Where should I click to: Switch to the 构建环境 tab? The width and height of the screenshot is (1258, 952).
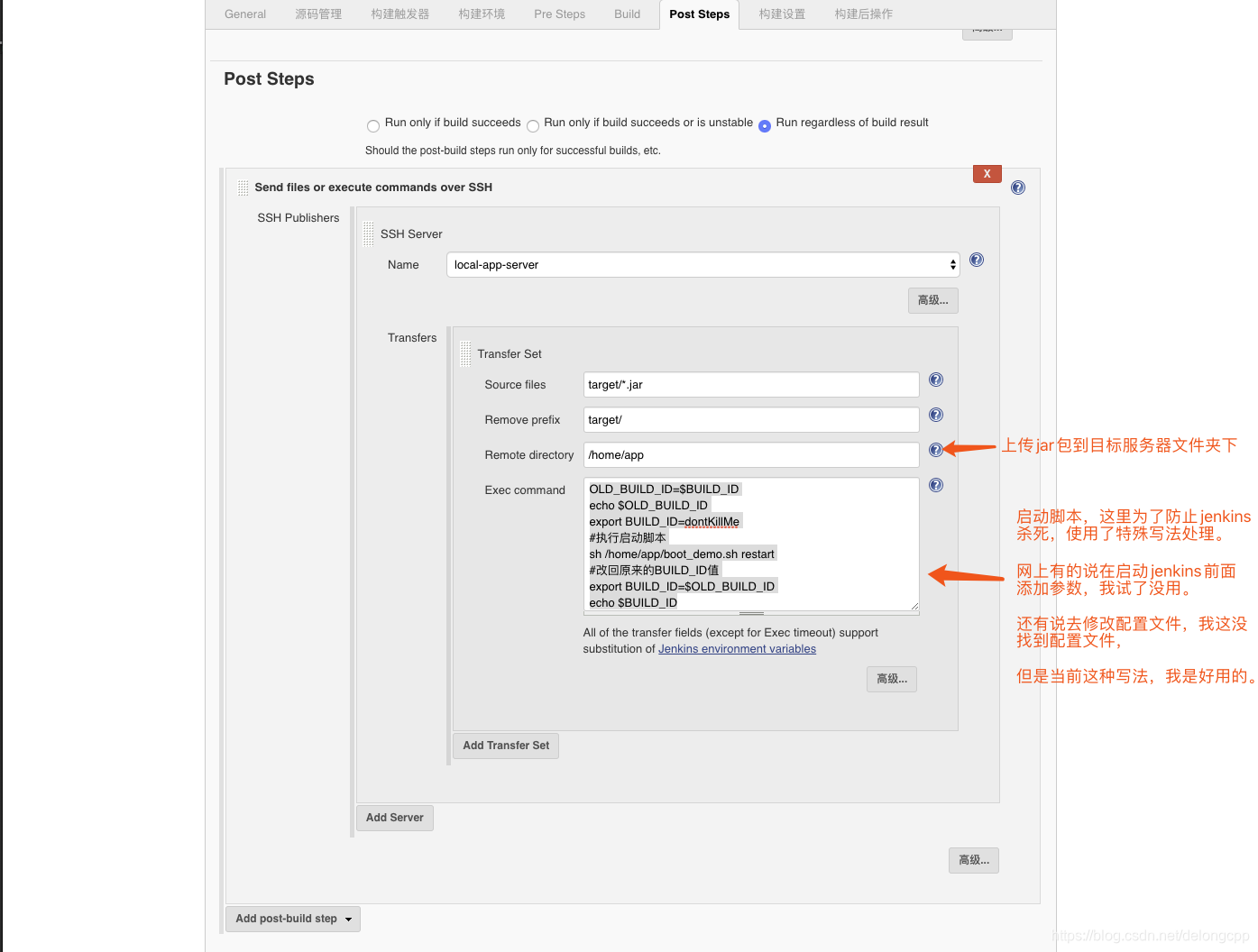482,14
